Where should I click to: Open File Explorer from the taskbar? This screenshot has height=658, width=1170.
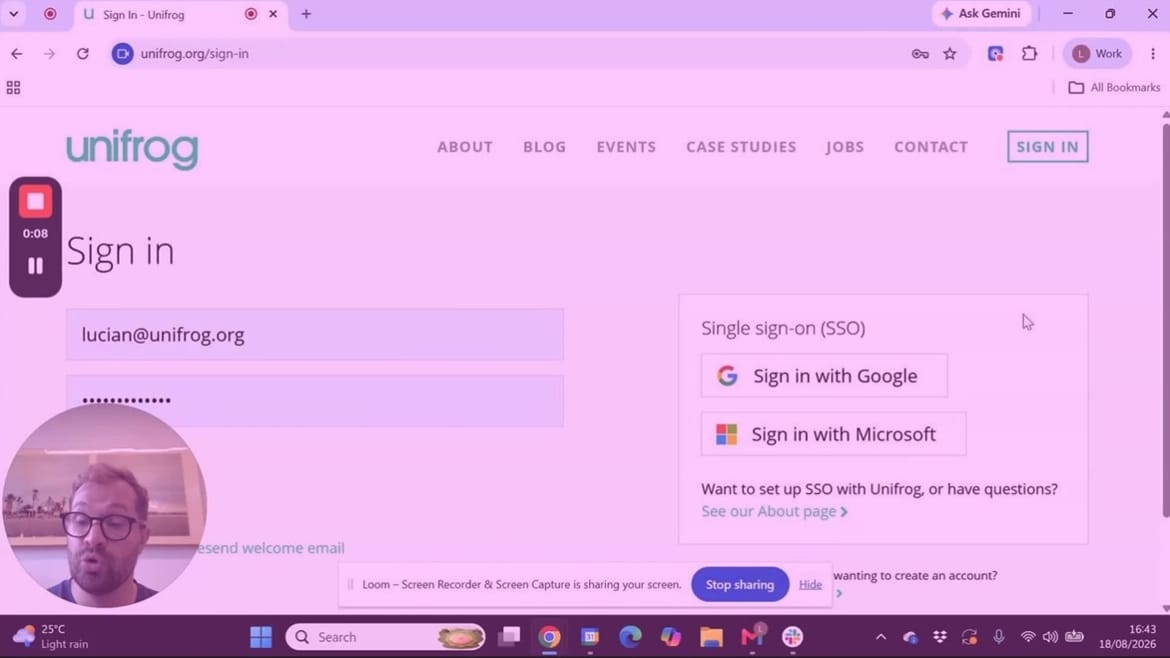click(711, 637)
